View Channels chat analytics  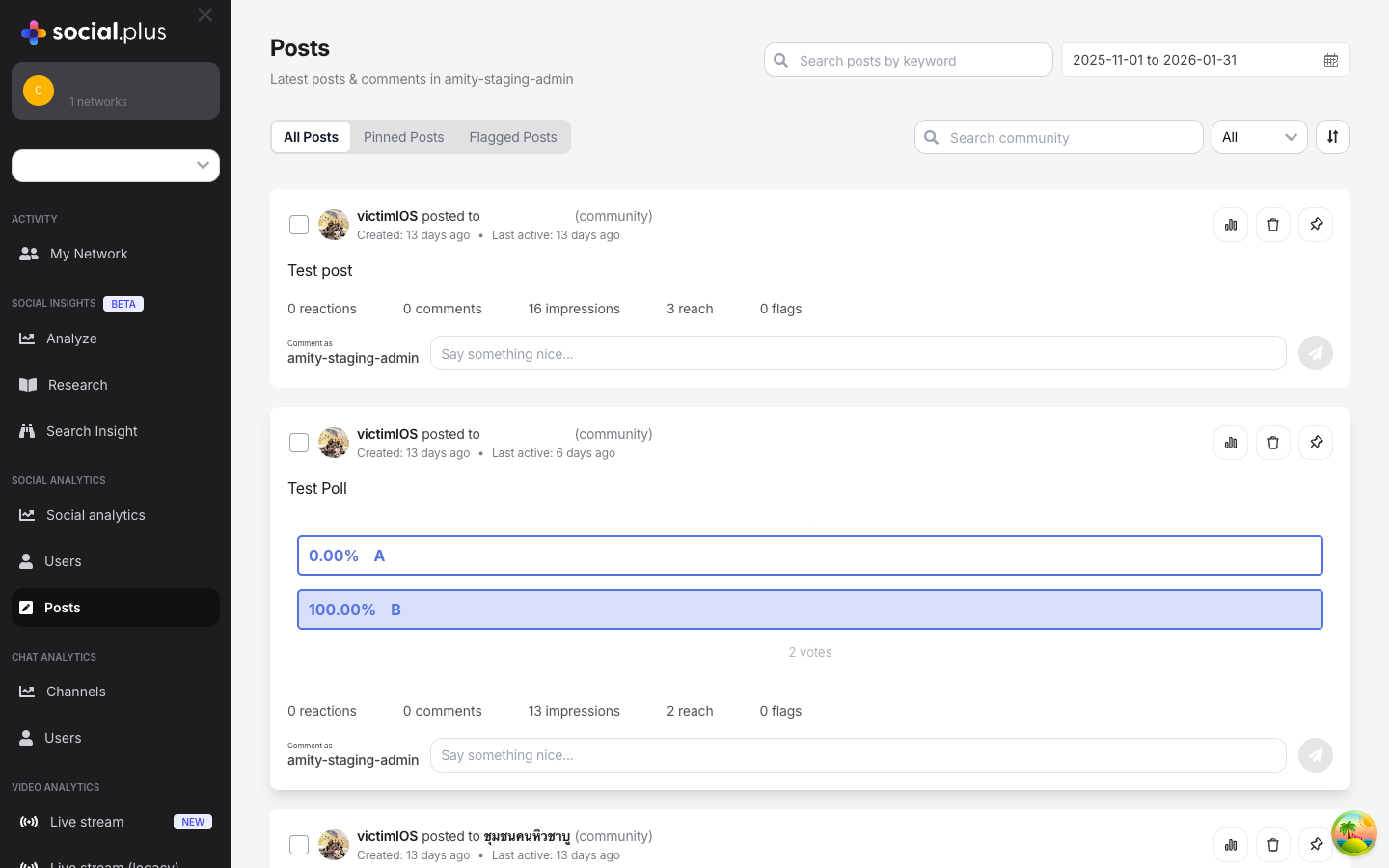[x=76, y=692]
